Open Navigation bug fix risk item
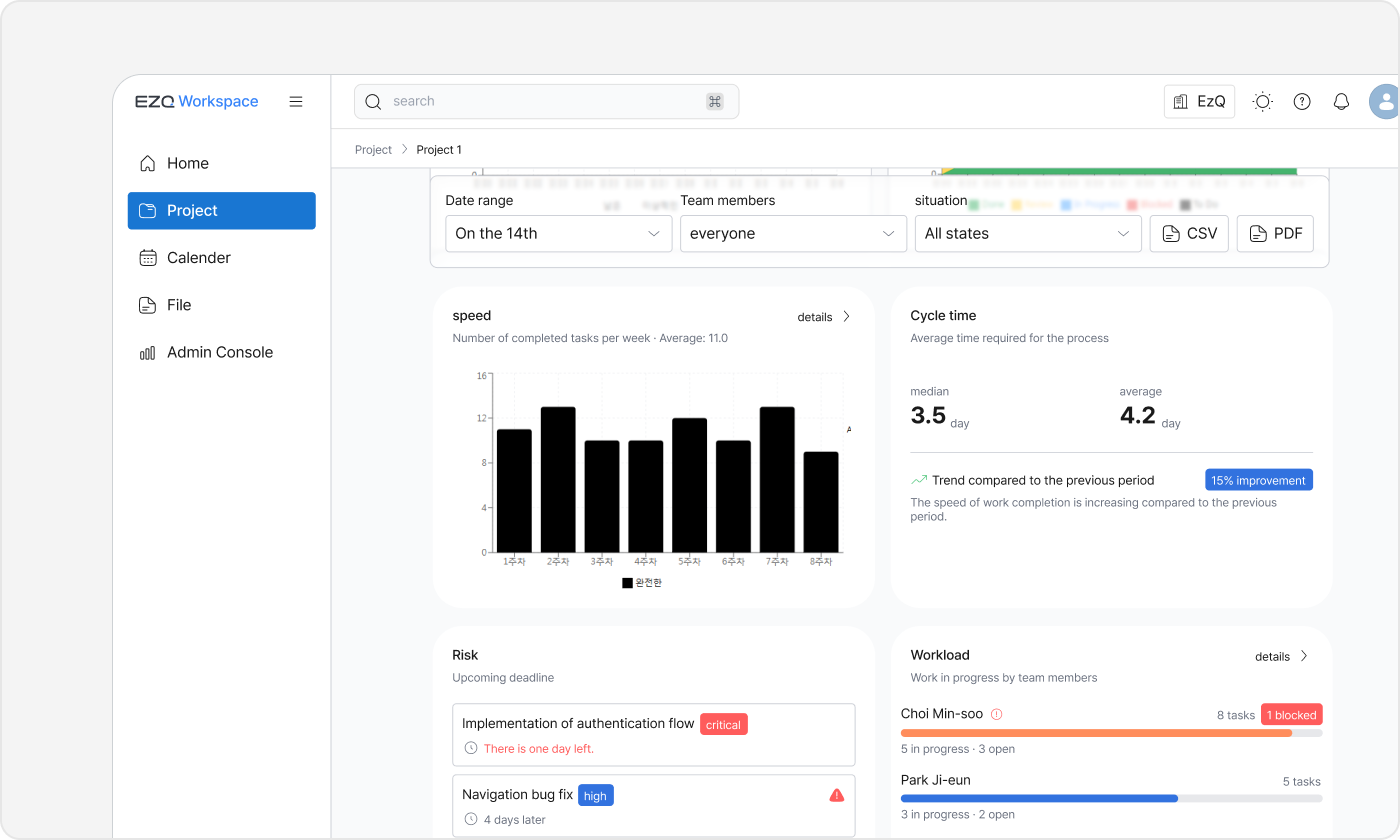Screen dimensions: 1400x840 point(654,806)
